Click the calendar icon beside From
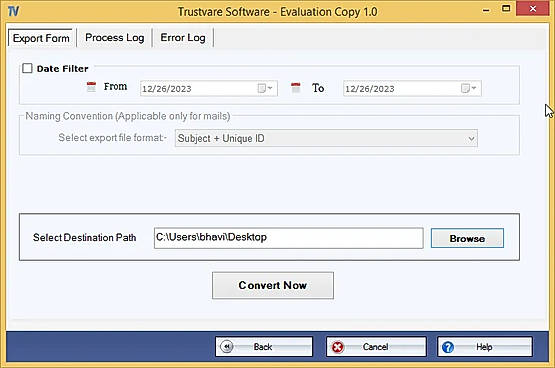The width and height of the screenshot is (555, 368). click(x=91, y=87)
